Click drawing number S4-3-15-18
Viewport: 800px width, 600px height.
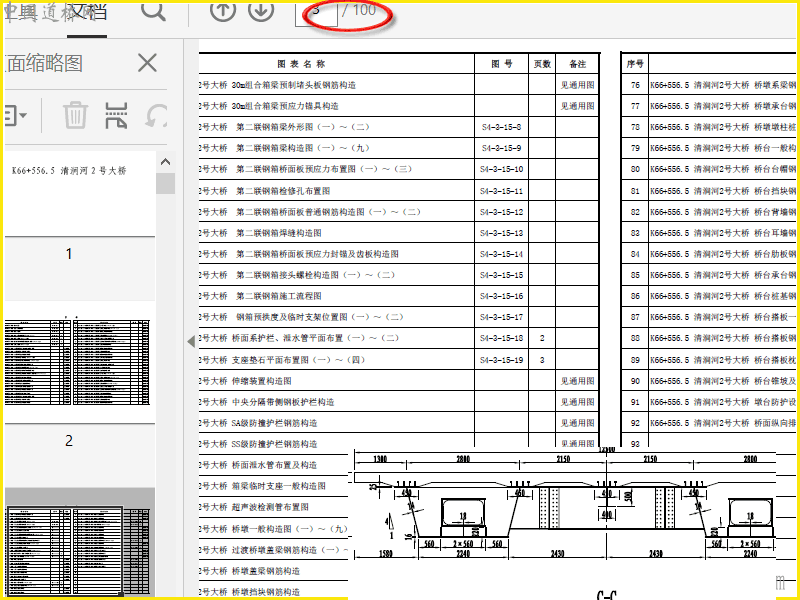[x=502, y=338]
